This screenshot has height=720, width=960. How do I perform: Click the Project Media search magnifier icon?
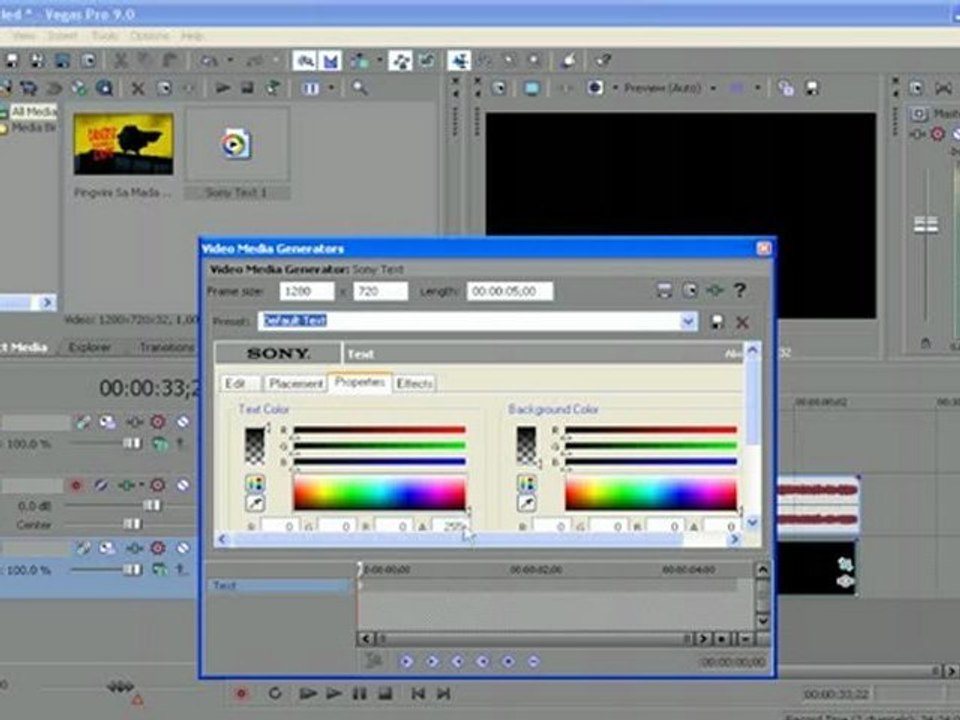[360, 88]
